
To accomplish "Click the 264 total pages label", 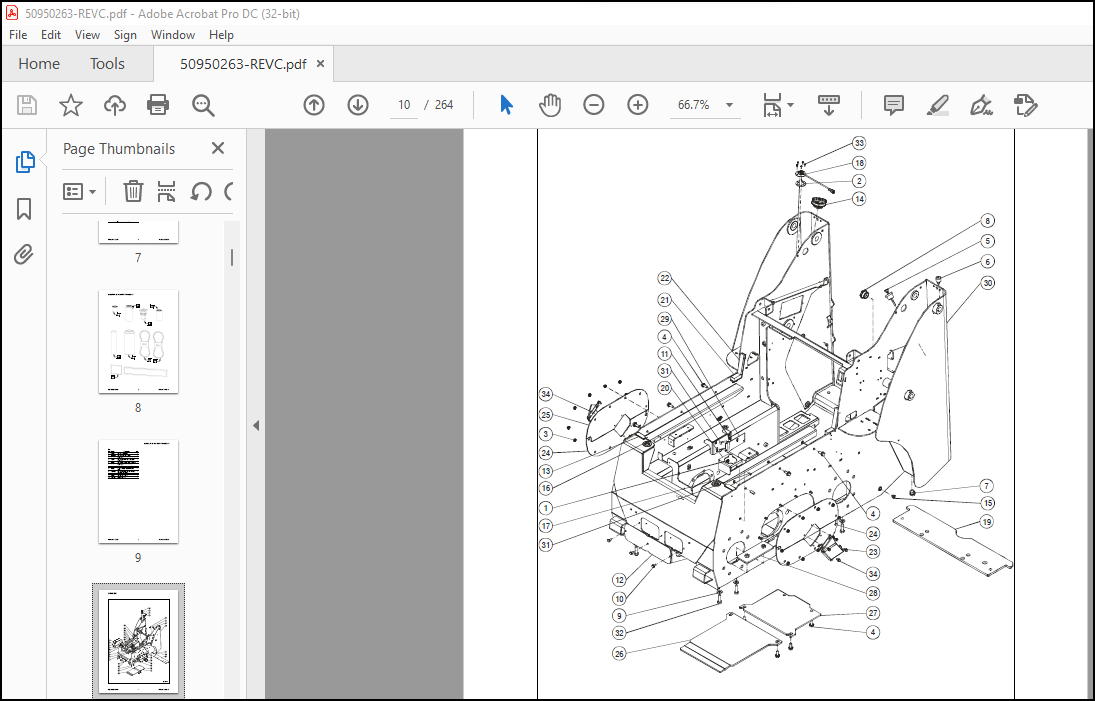I will click(443, 105).
